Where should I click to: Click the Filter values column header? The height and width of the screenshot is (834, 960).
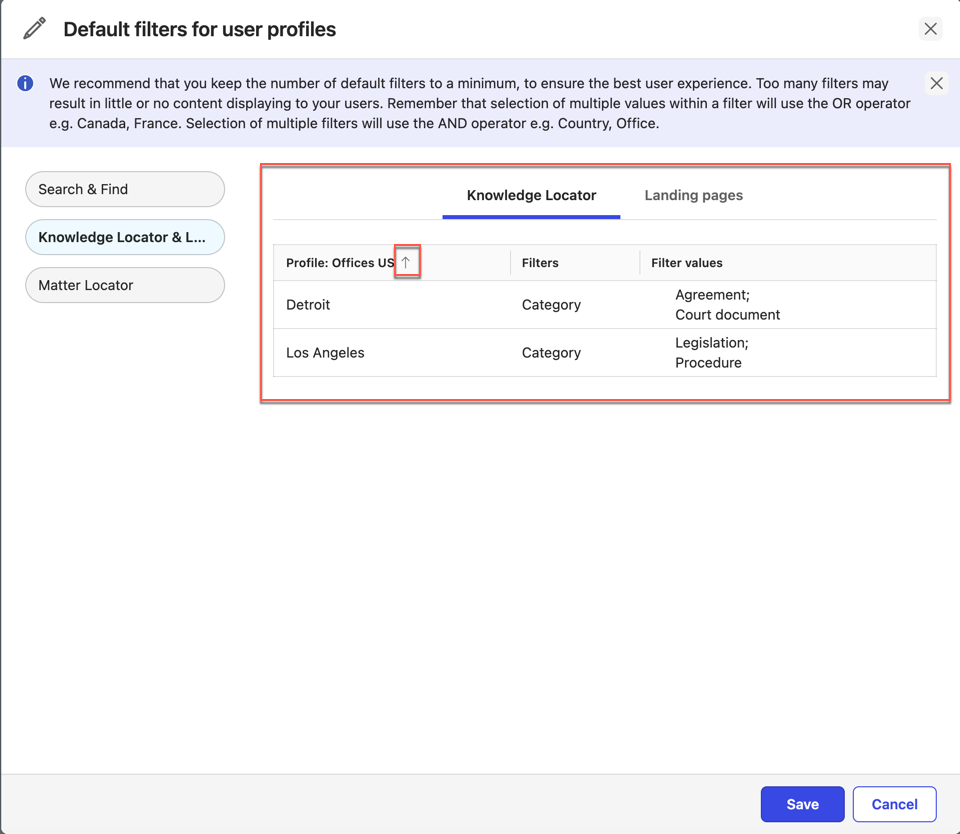(687, 263)
